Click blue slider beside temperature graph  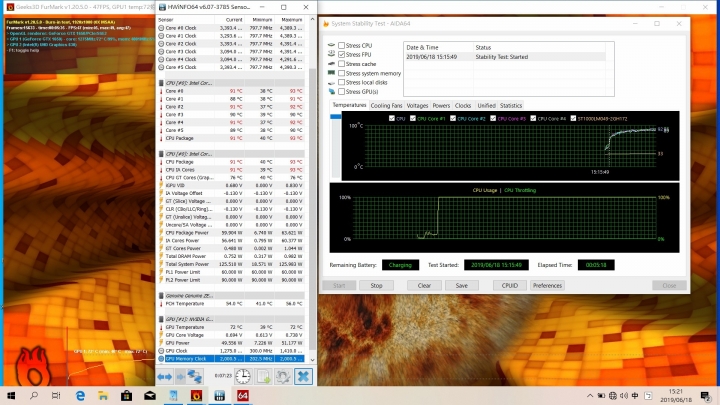tap(336, 117)
